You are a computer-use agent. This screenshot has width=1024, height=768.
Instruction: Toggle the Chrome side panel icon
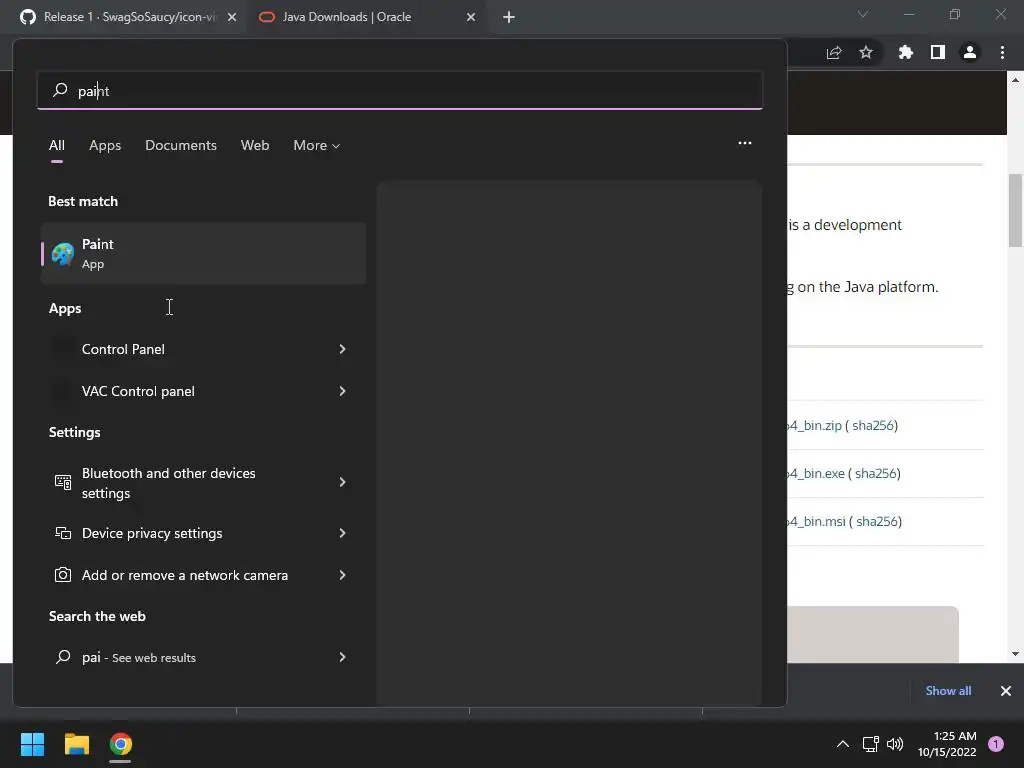[x=938, y=52]
